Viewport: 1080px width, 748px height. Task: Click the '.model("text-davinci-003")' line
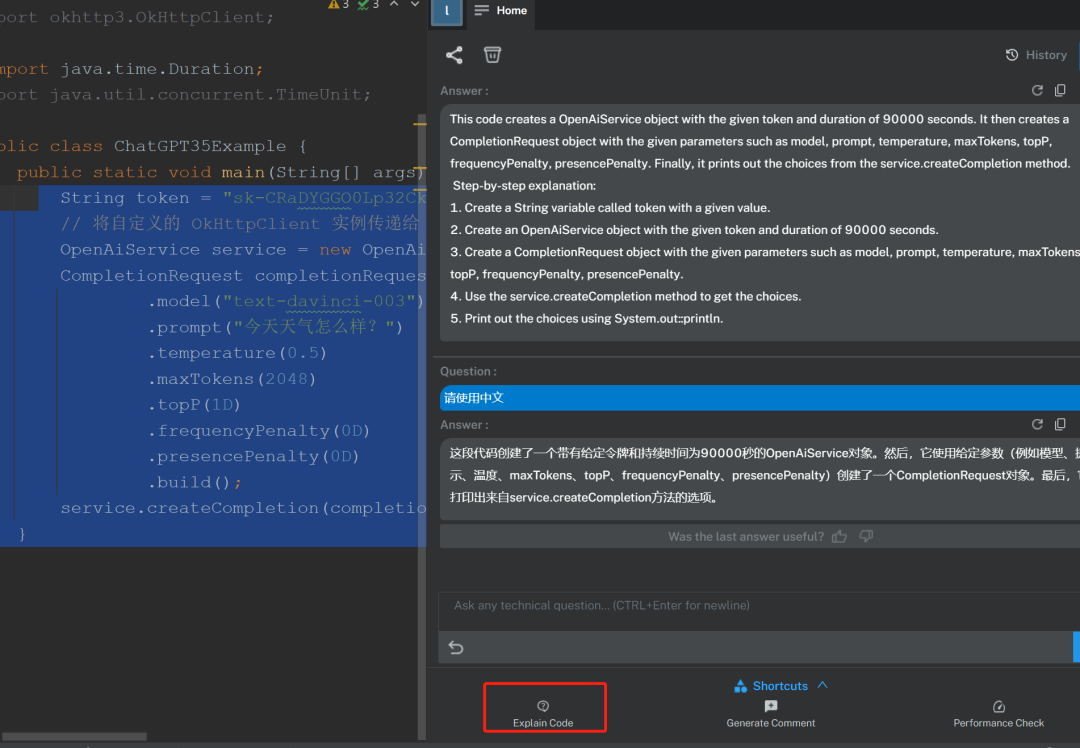pyautogui.click(x=286, y=302)
